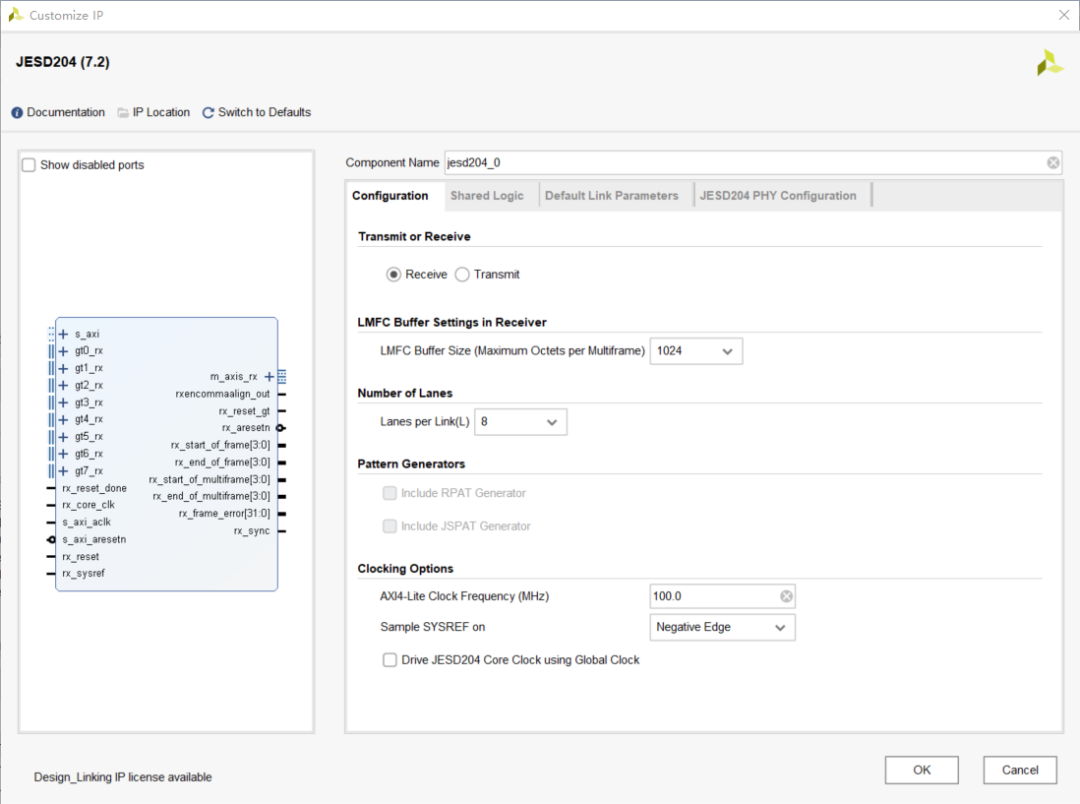Expand the s_axi port plus icon
The width and height of the screenshot is (1080, 804).
63,334
